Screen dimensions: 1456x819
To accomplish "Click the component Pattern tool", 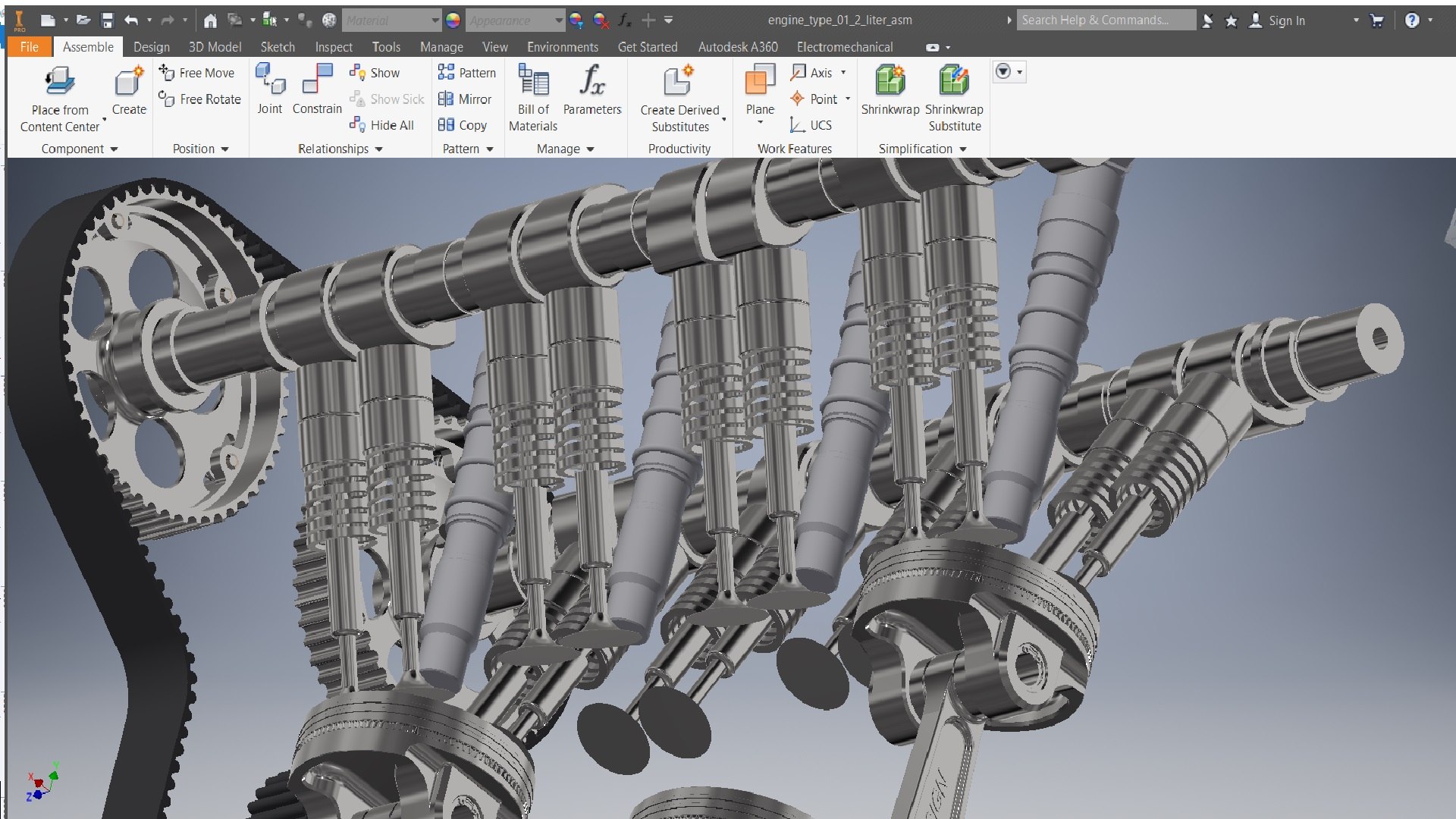I will [467, 73].
